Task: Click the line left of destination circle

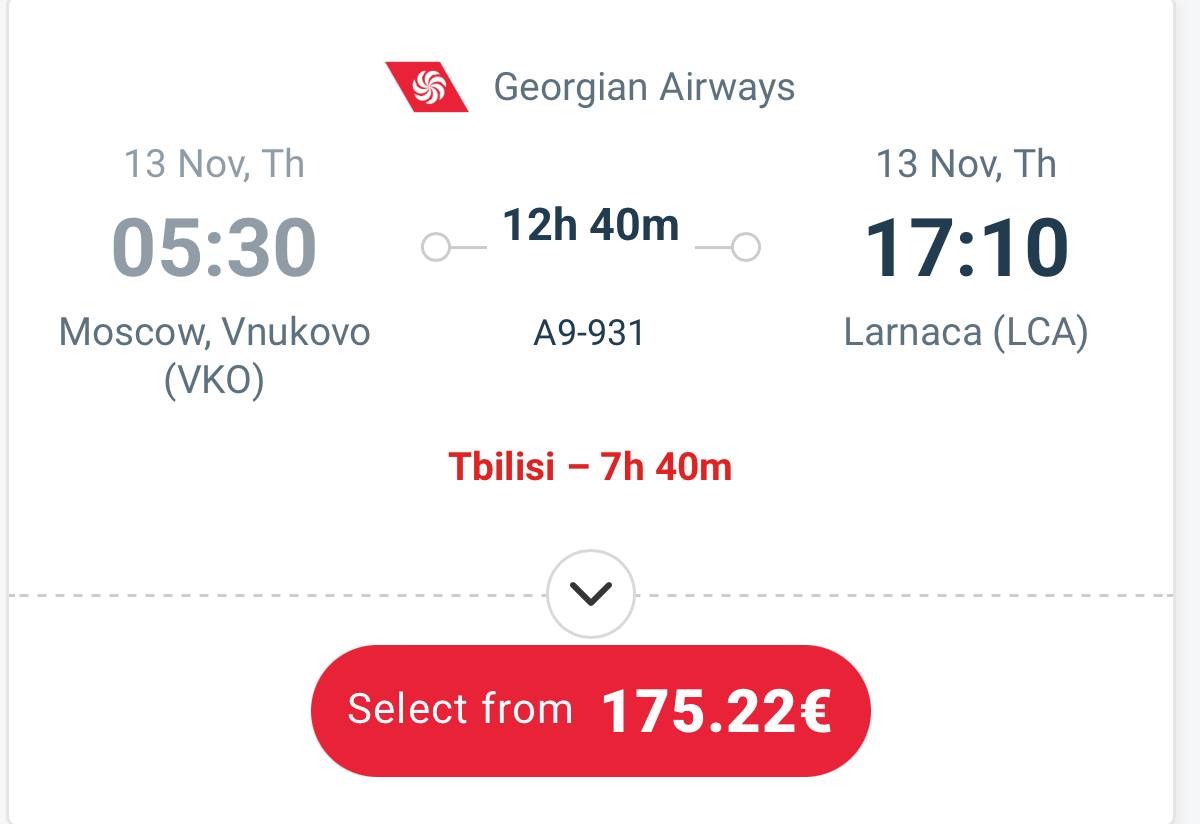Action: point(713,247)
